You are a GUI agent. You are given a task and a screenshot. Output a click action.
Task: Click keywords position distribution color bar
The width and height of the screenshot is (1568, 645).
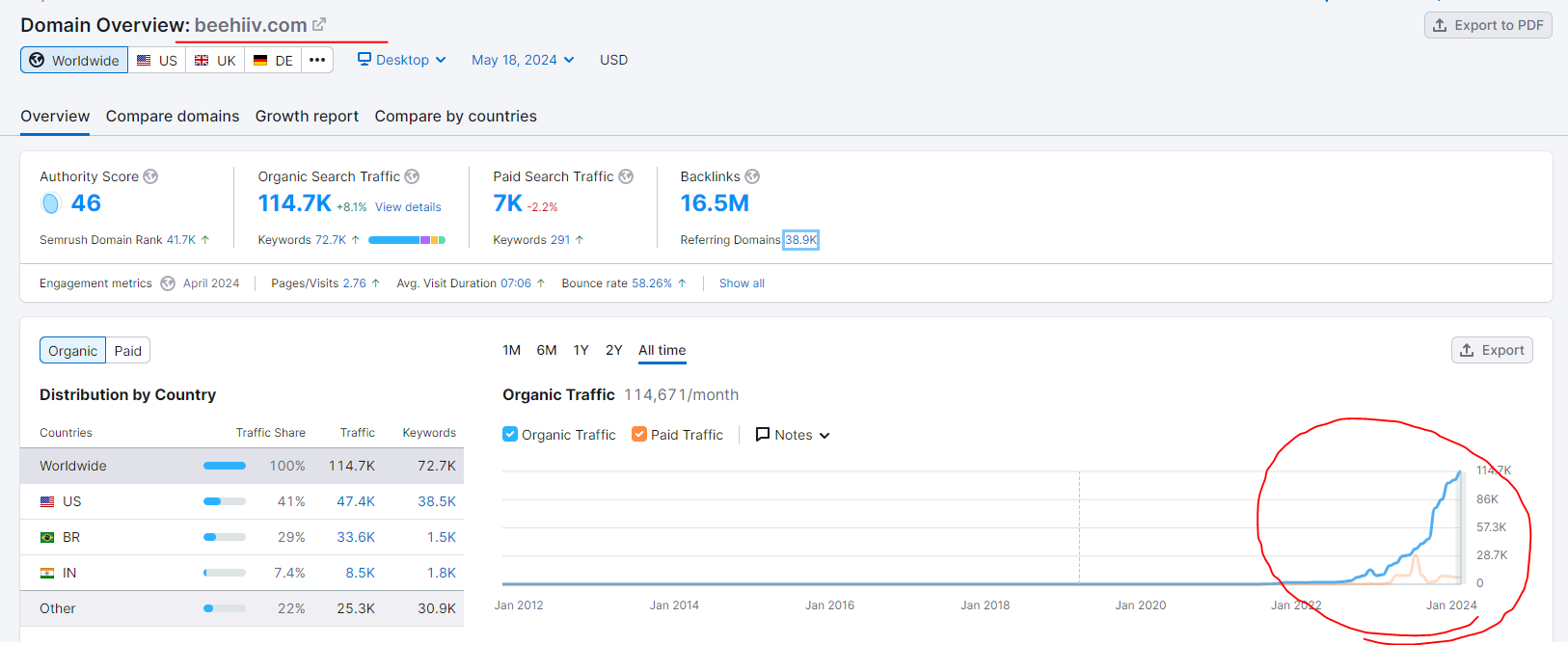pyautogui.click(x=407, y=240)
